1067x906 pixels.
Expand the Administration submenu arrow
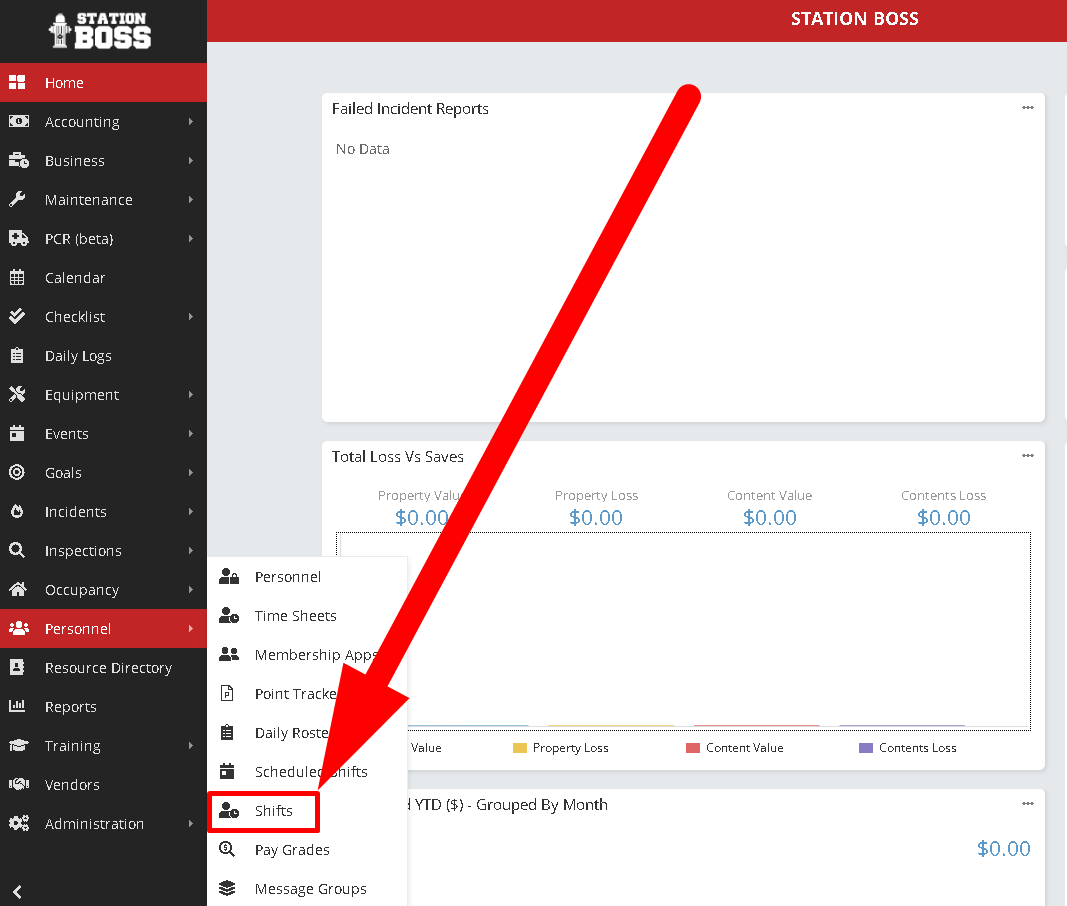[x=190, y=824]
